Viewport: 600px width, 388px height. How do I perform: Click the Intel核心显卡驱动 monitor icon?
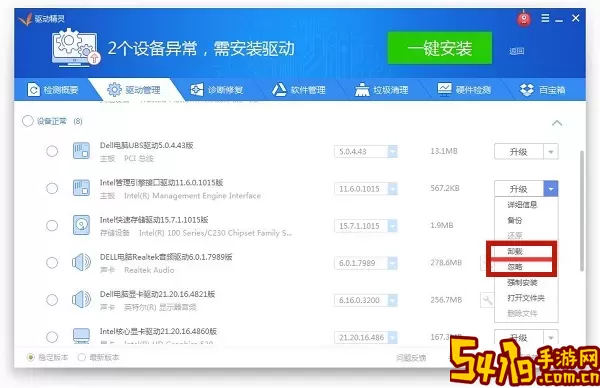[82, 336]
